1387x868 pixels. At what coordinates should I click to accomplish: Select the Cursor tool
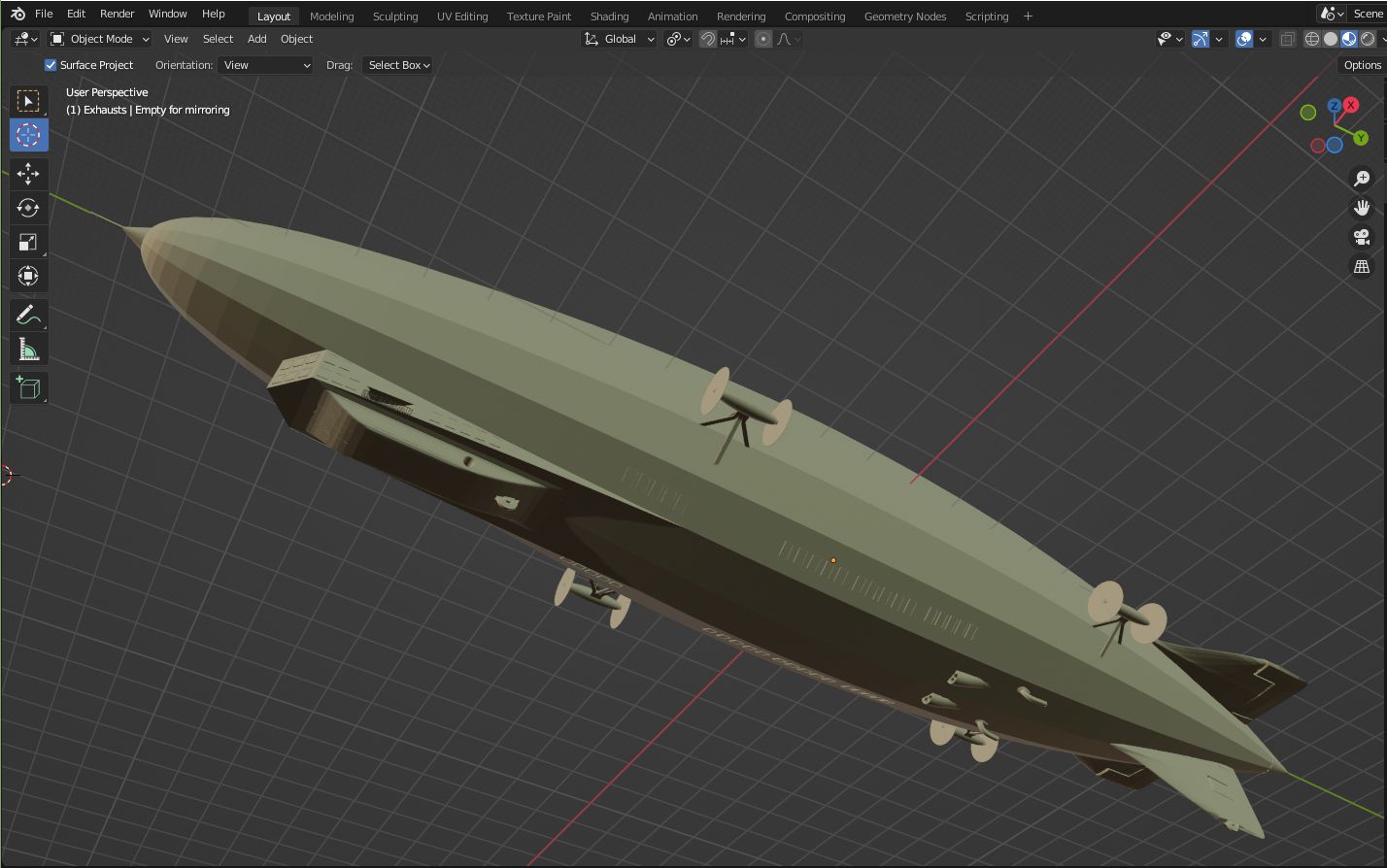(x=28, y=135)
